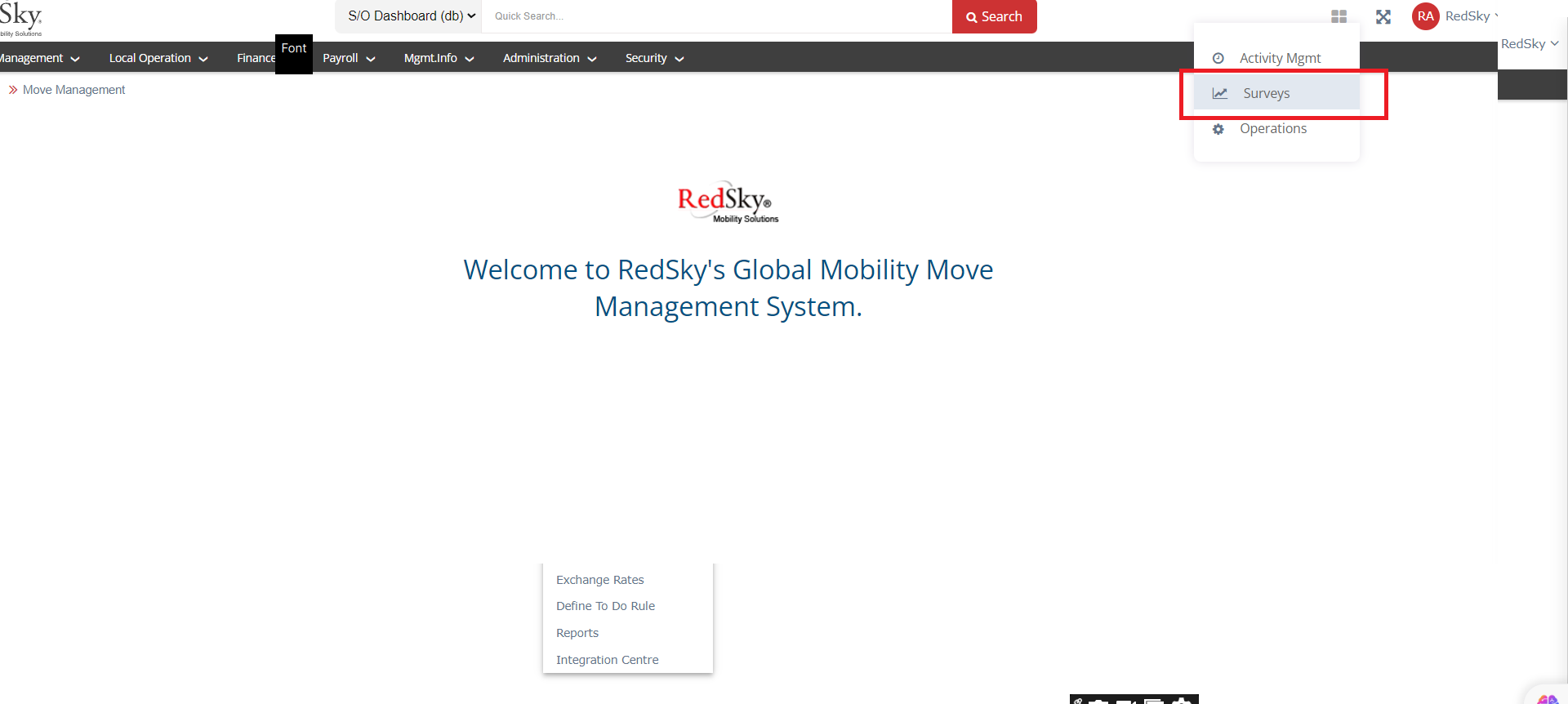This screenshot has height=704, width=1568.
Task: Click the Move Management breadcrumb link
Action: pos(74,90)
